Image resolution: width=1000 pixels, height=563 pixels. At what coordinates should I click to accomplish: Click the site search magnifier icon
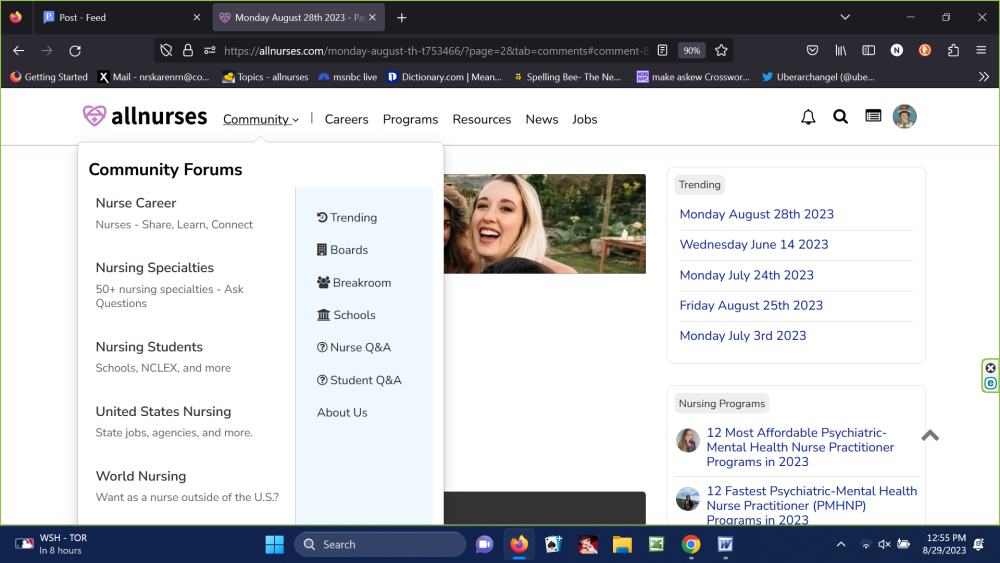[840, 117]
